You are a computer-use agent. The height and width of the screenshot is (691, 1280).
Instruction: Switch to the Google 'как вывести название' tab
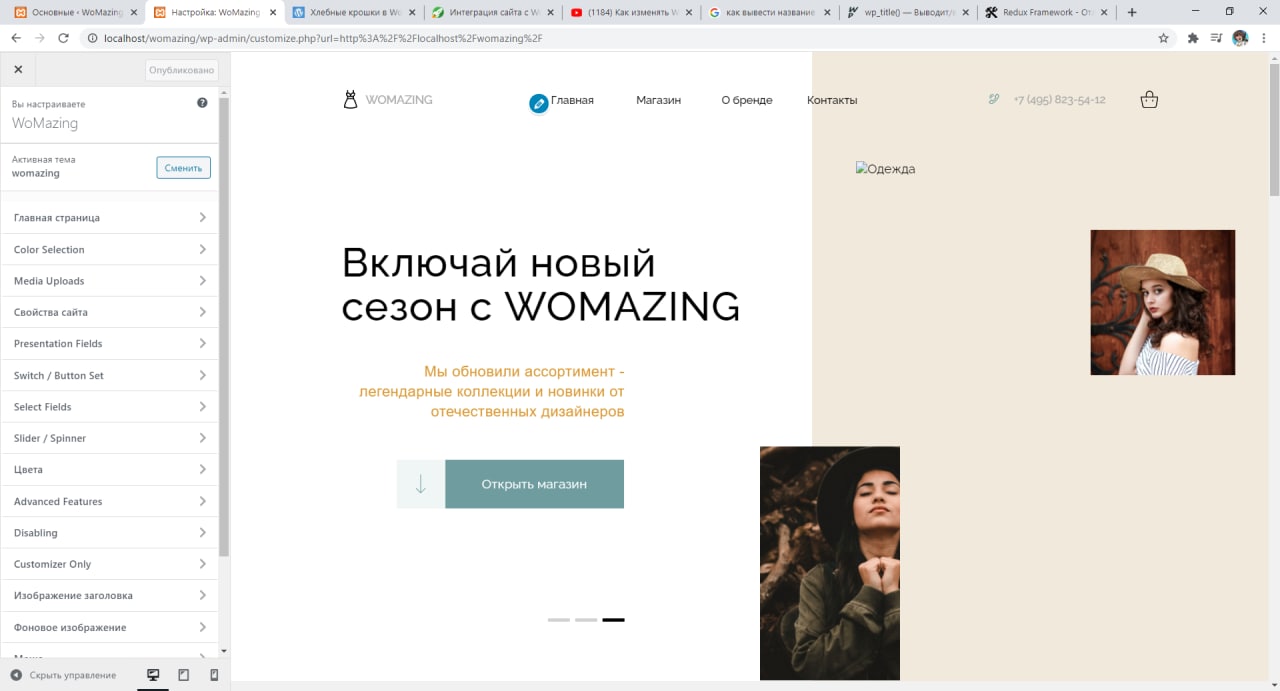(x=768, y=13)
